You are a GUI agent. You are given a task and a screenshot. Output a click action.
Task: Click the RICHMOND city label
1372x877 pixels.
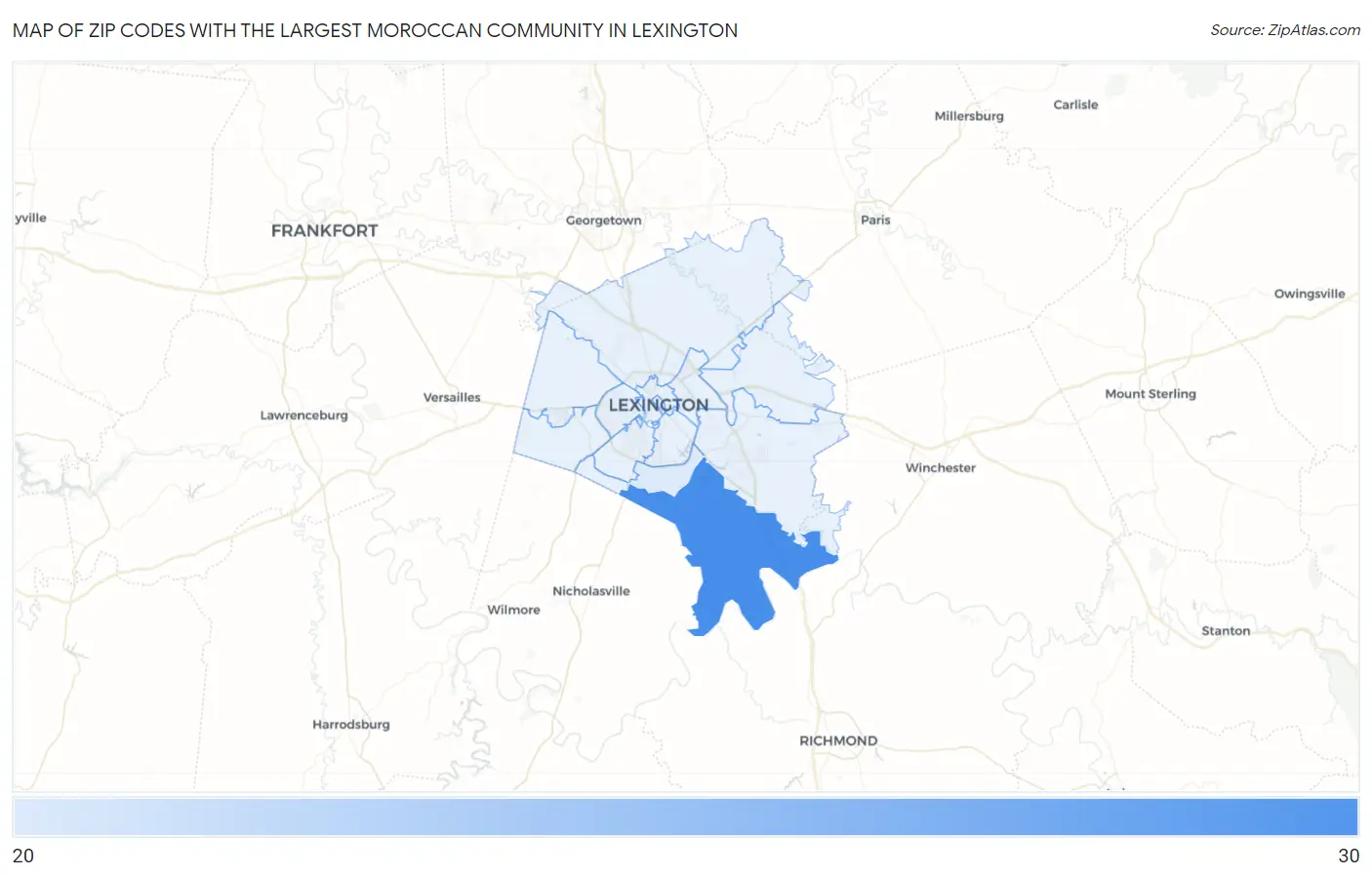[x=838, y=740]
